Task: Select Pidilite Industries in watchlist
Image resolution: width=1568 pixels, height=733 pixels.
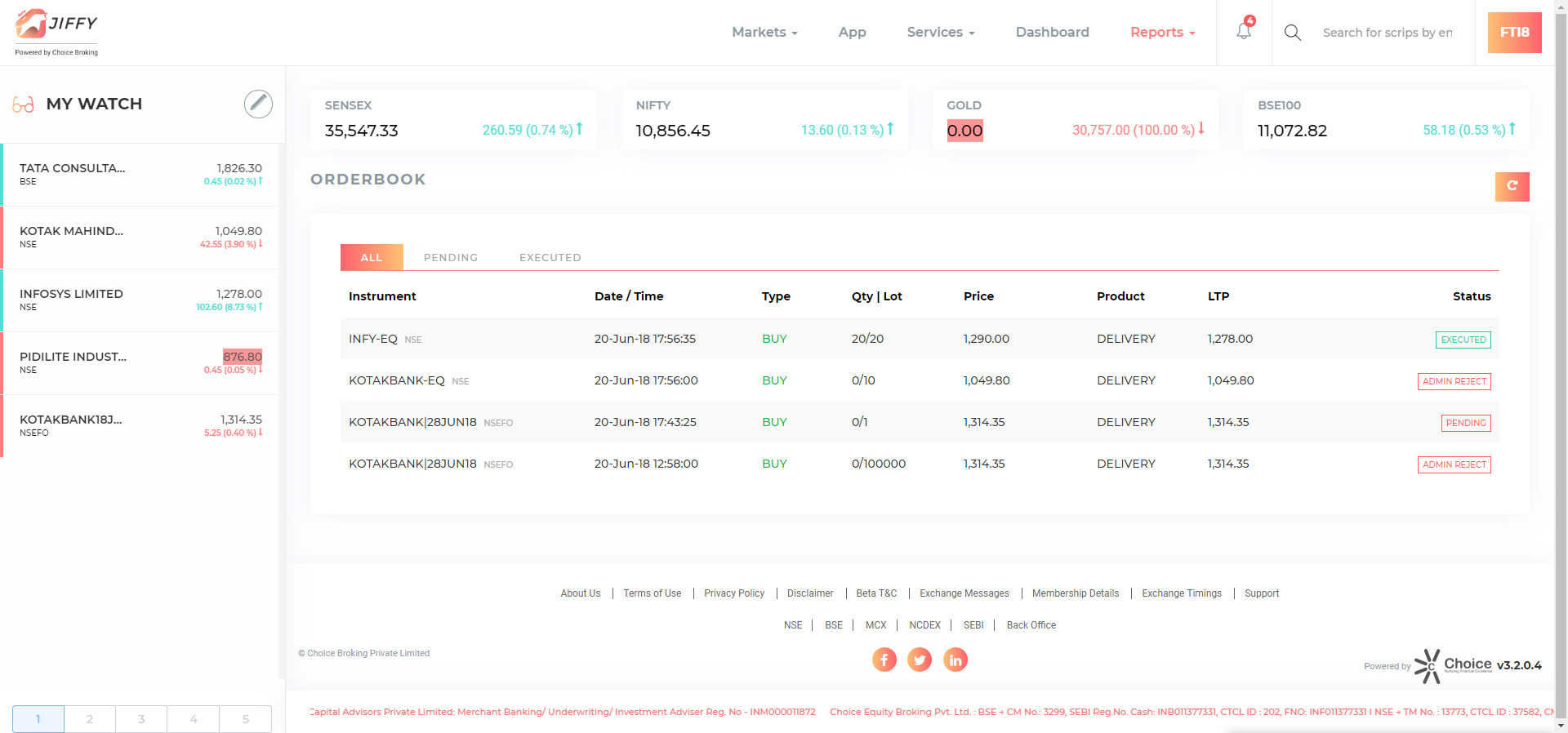Action: (x=140, y=363)
